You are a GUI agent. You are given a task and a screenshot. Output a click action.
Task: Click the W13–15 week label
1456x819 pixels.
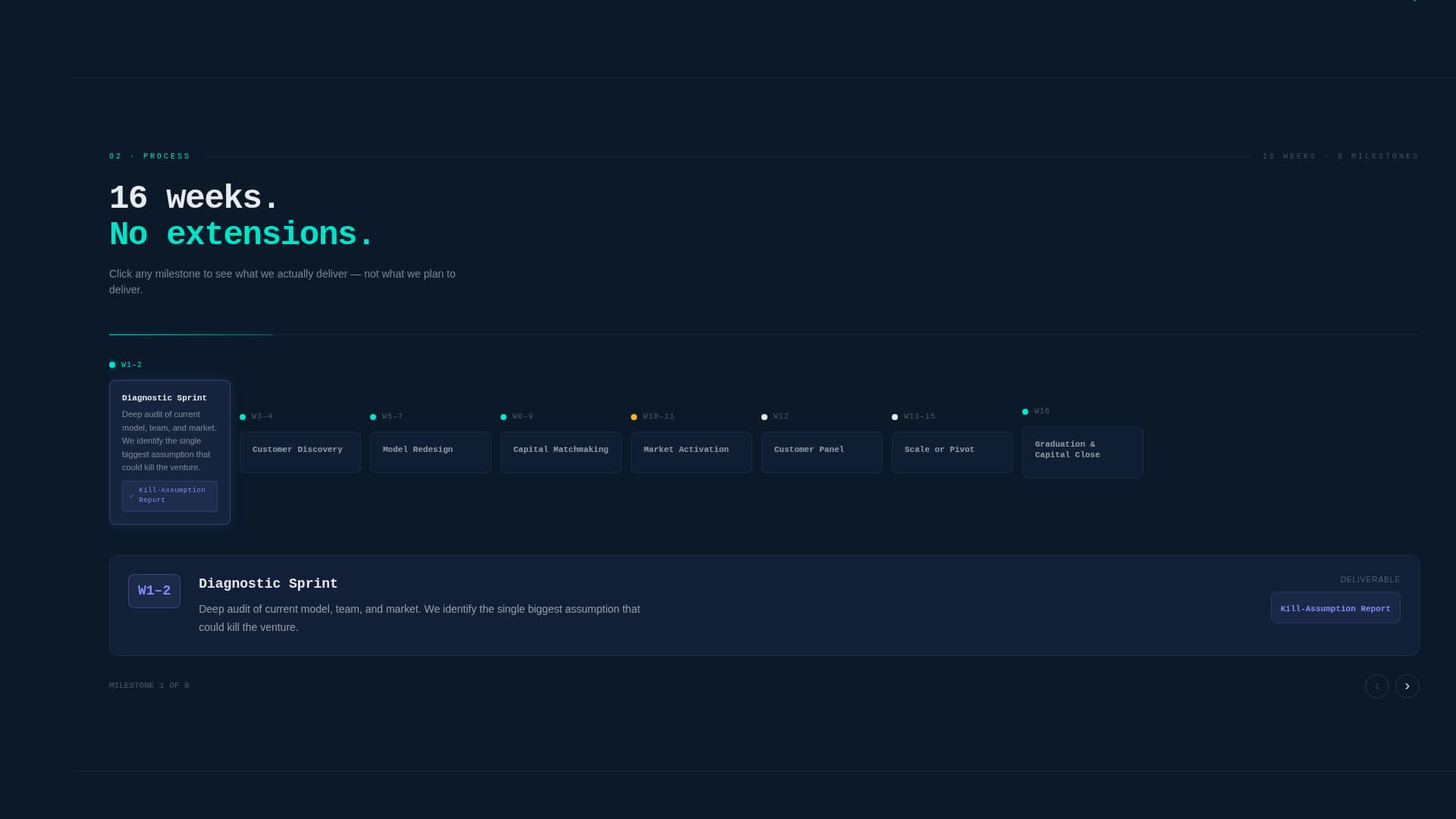click(x=919, y=416)
